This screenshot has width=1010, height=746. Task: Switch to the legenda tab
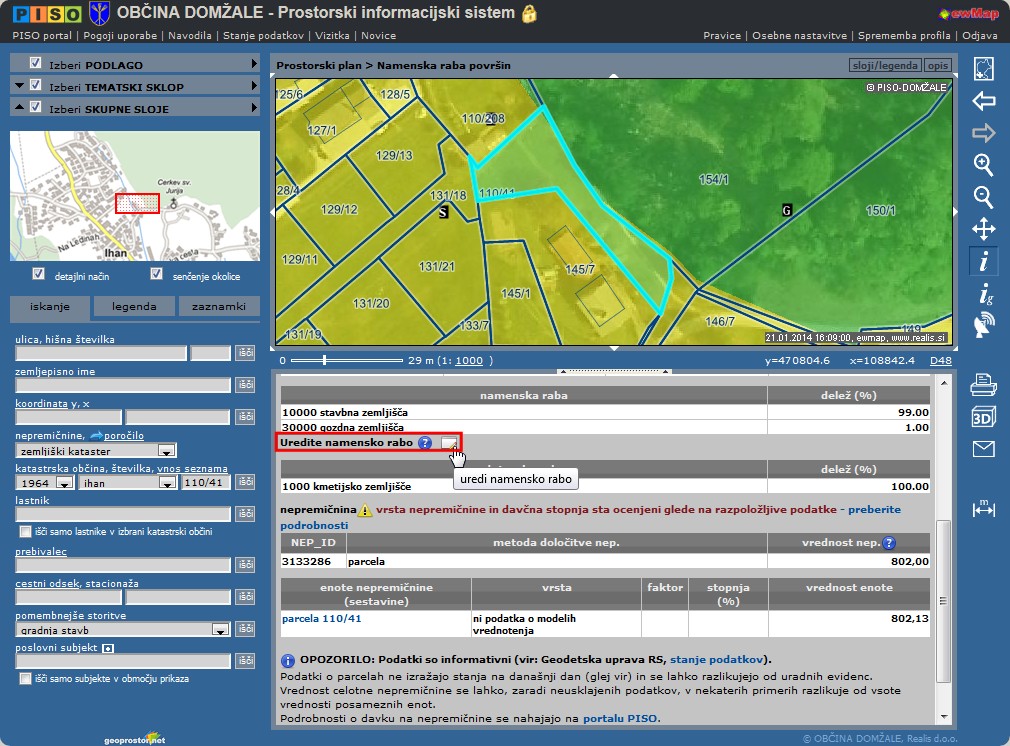[133, 307]
